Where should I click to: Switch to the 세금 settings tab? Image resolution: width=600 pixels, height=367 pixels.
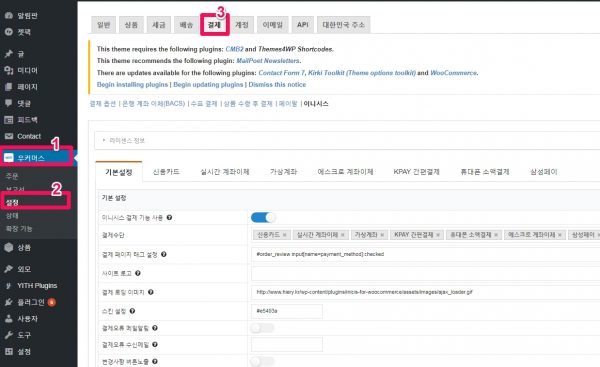tap(158, 25)
